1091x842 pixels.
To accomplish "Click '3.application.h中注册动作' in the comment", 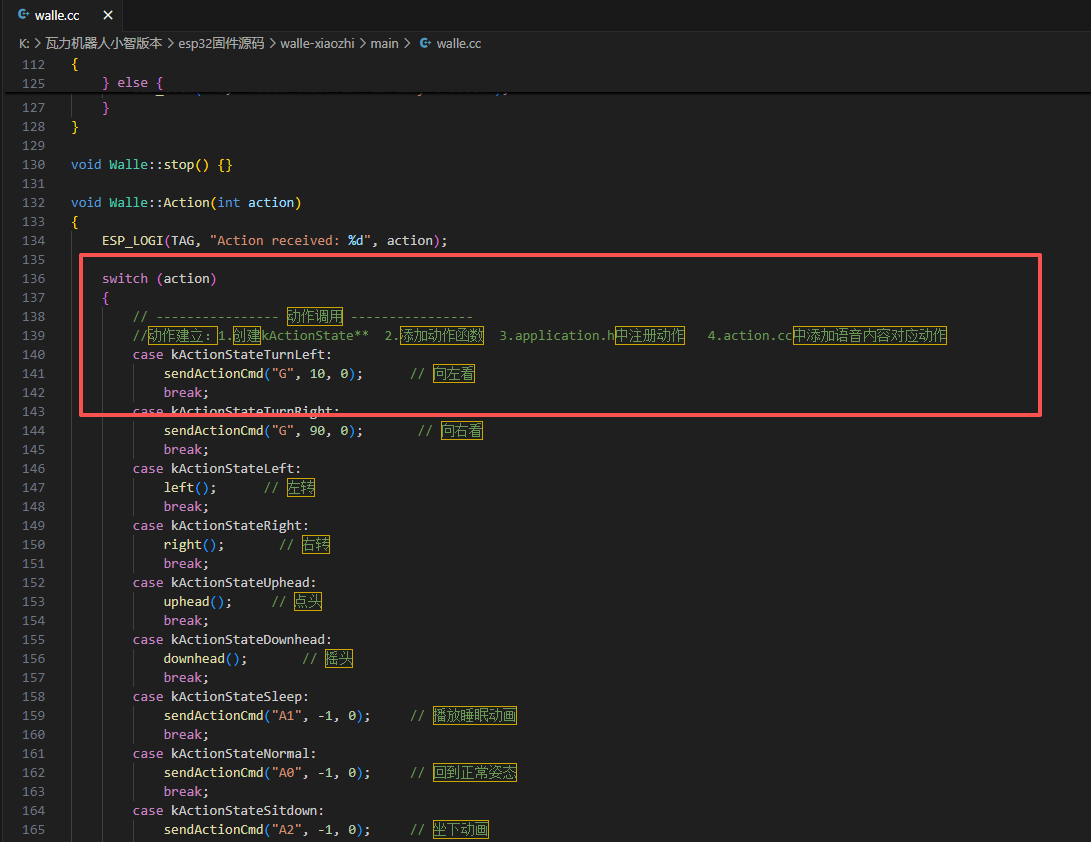I will point(592,335).
